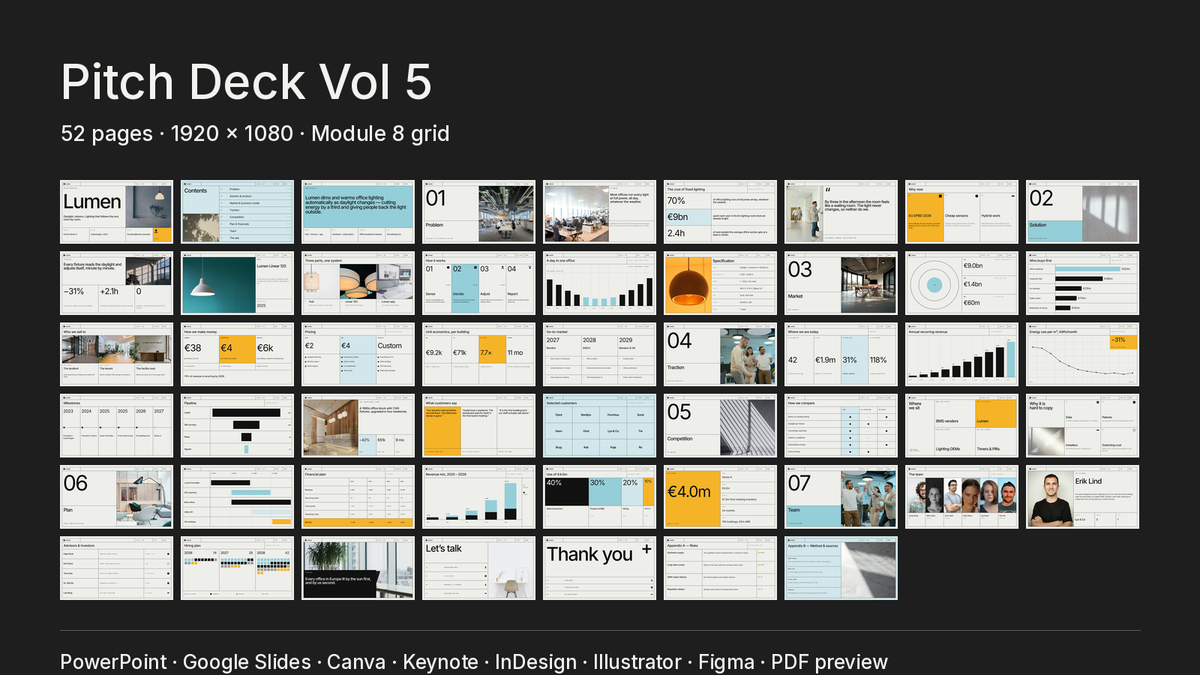Open the 'Annual recurring revenue' chart slide

click(x=962, y=354)
